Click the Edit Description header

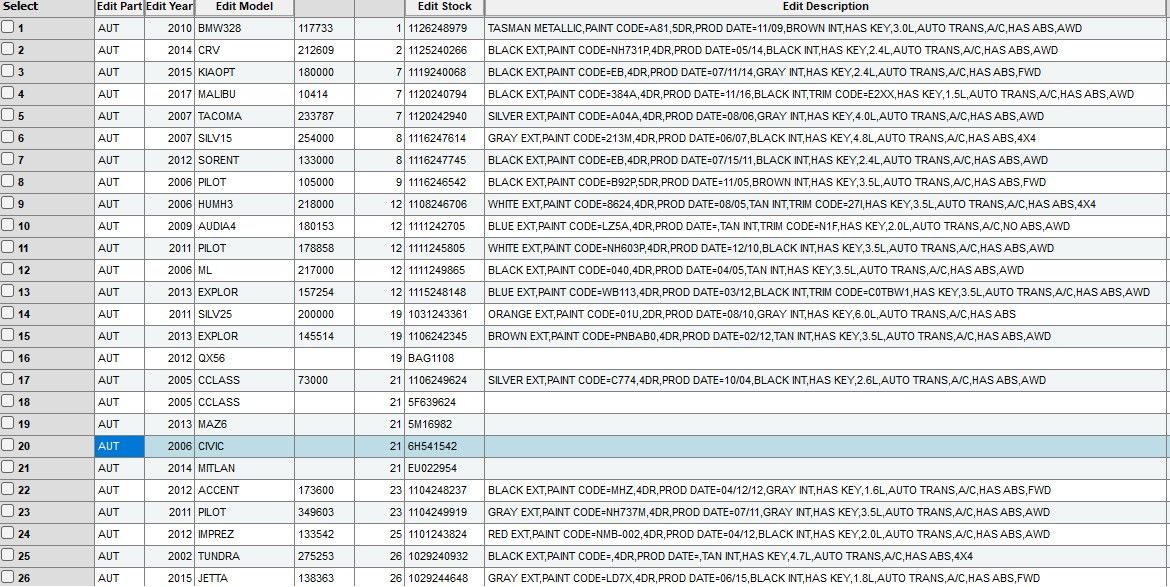(826, 7)
